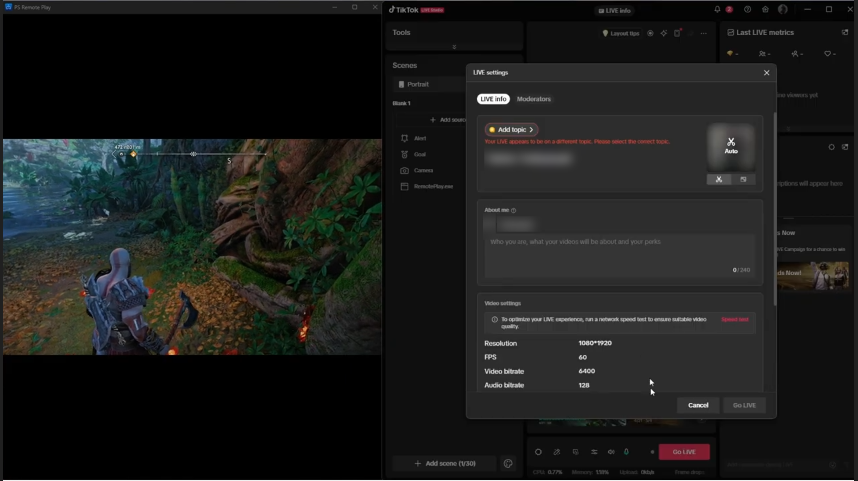Click the speaker audio icon
Screen dimensions: 858x481
pyautogui.click(x=611, y=452)
